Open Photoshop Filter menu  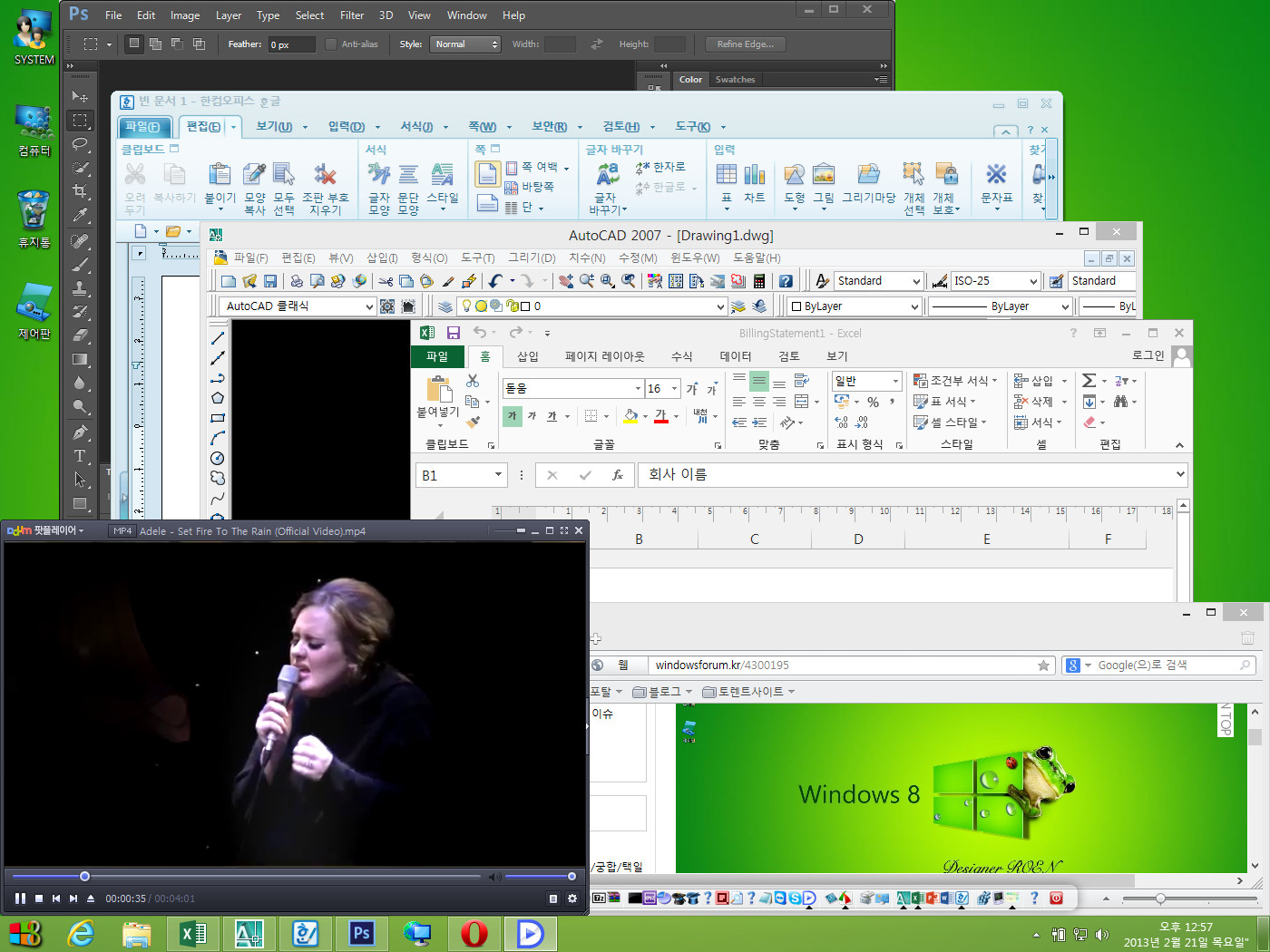pos(352,15)
